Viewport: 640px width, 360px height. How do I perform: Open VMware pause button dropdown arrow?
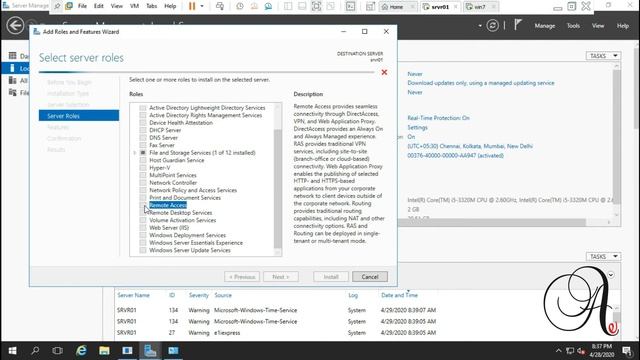point(202,6)
